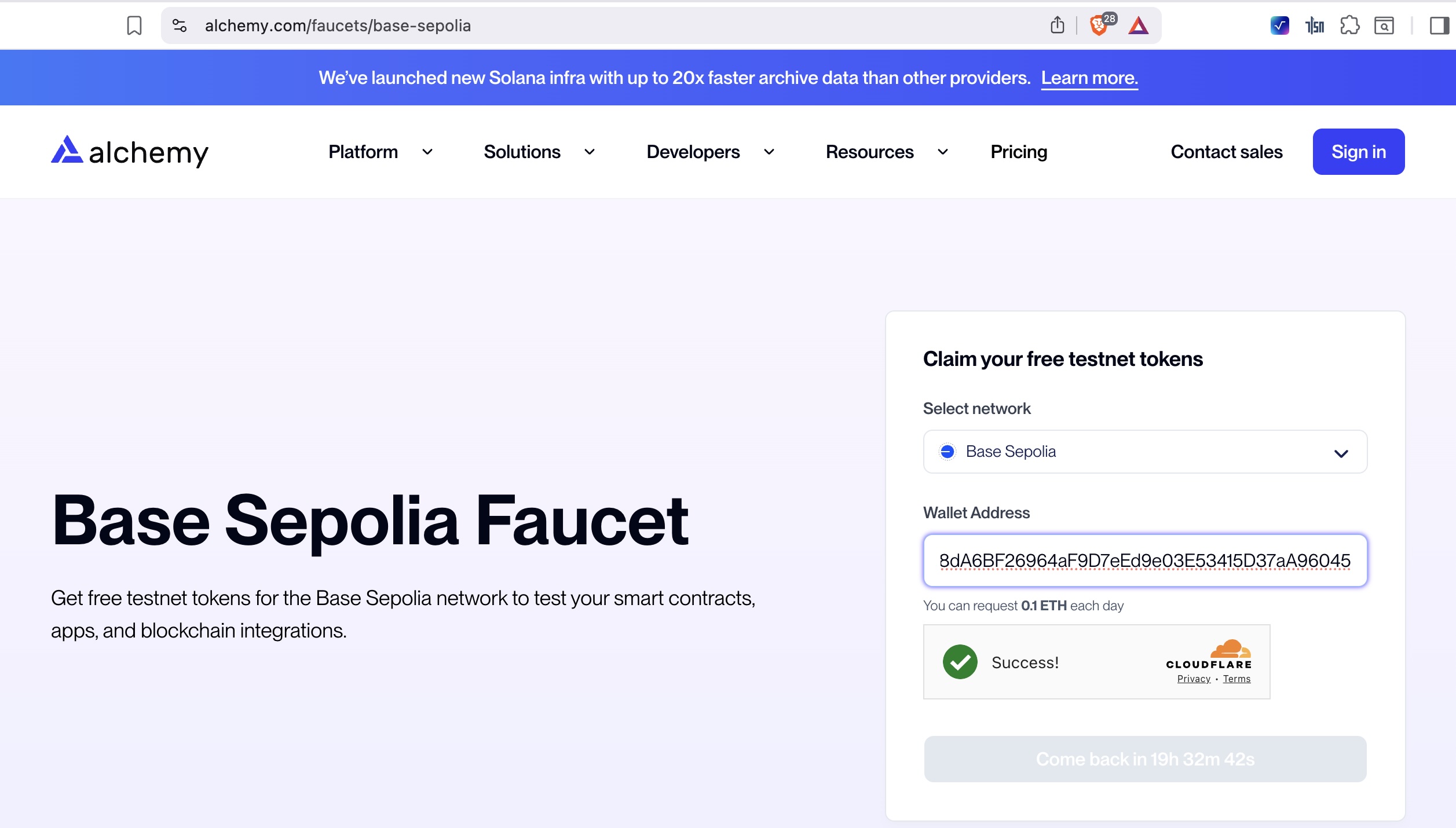Screen dimensions: 1456x828
Task: Expand the Solutions menu
Action: click(539, 152)
